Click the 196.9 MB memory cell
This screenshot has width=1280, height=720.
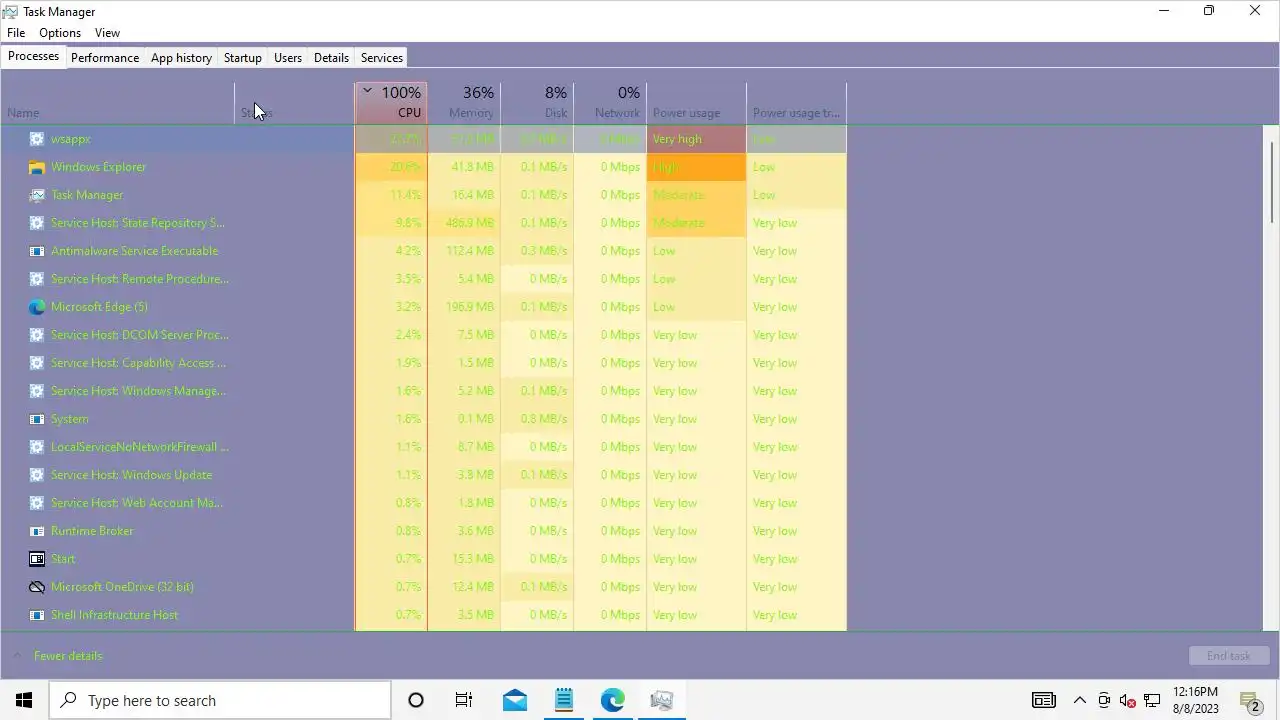(464, 307)
